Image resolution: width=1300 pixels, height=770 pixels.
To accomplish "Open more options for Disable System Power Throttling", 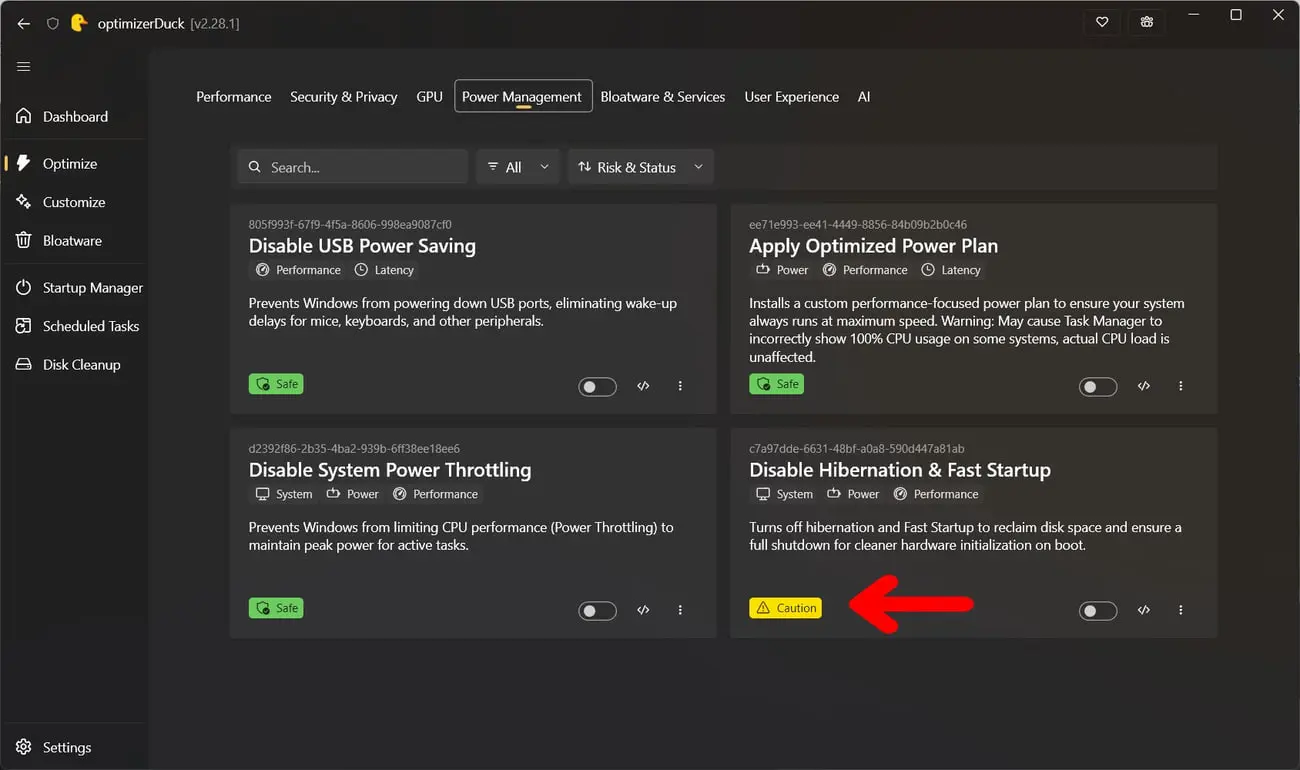I will tap(680, 610).
